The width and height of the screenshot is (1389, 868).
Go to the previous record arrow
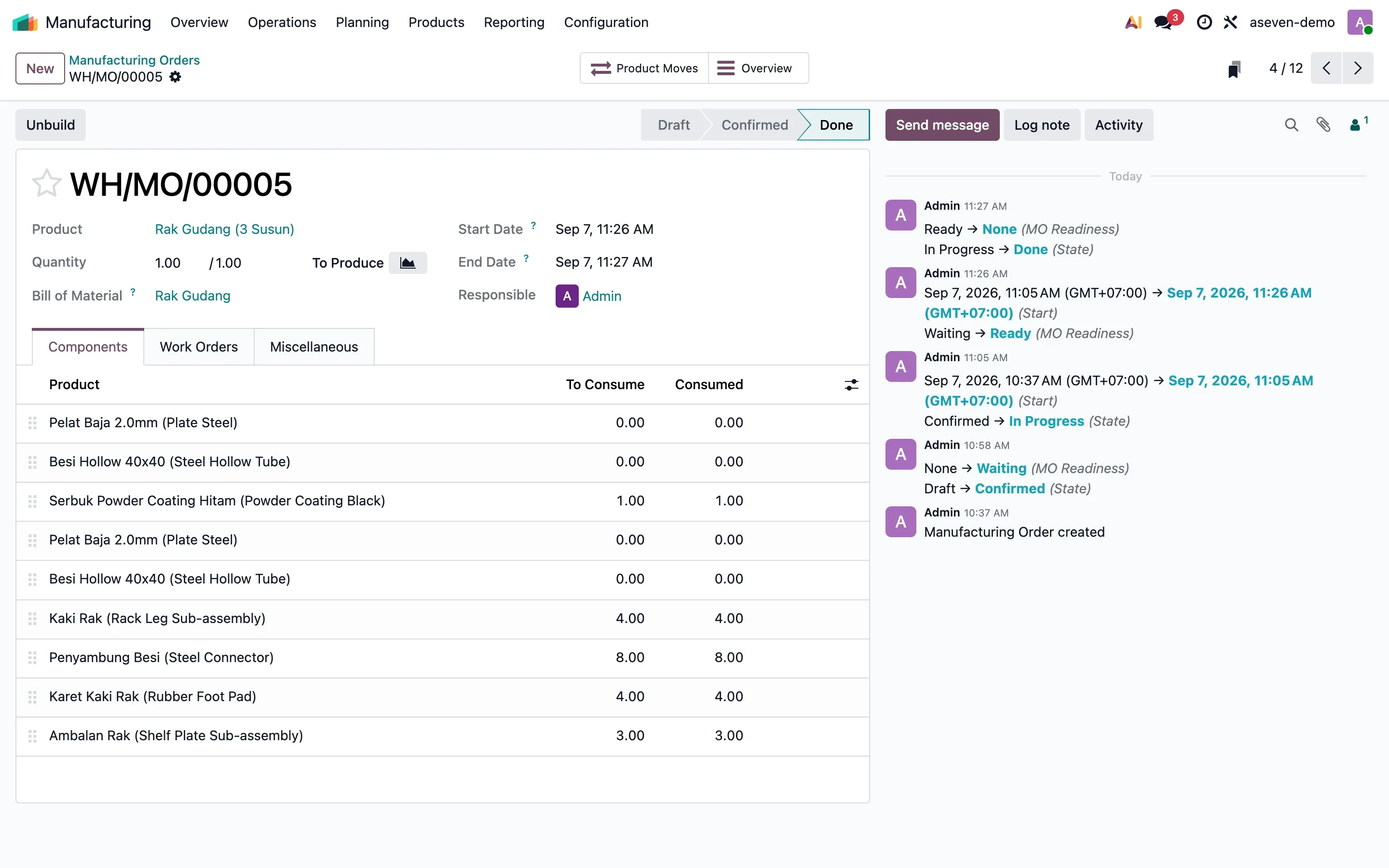[x=1326, y=68]
